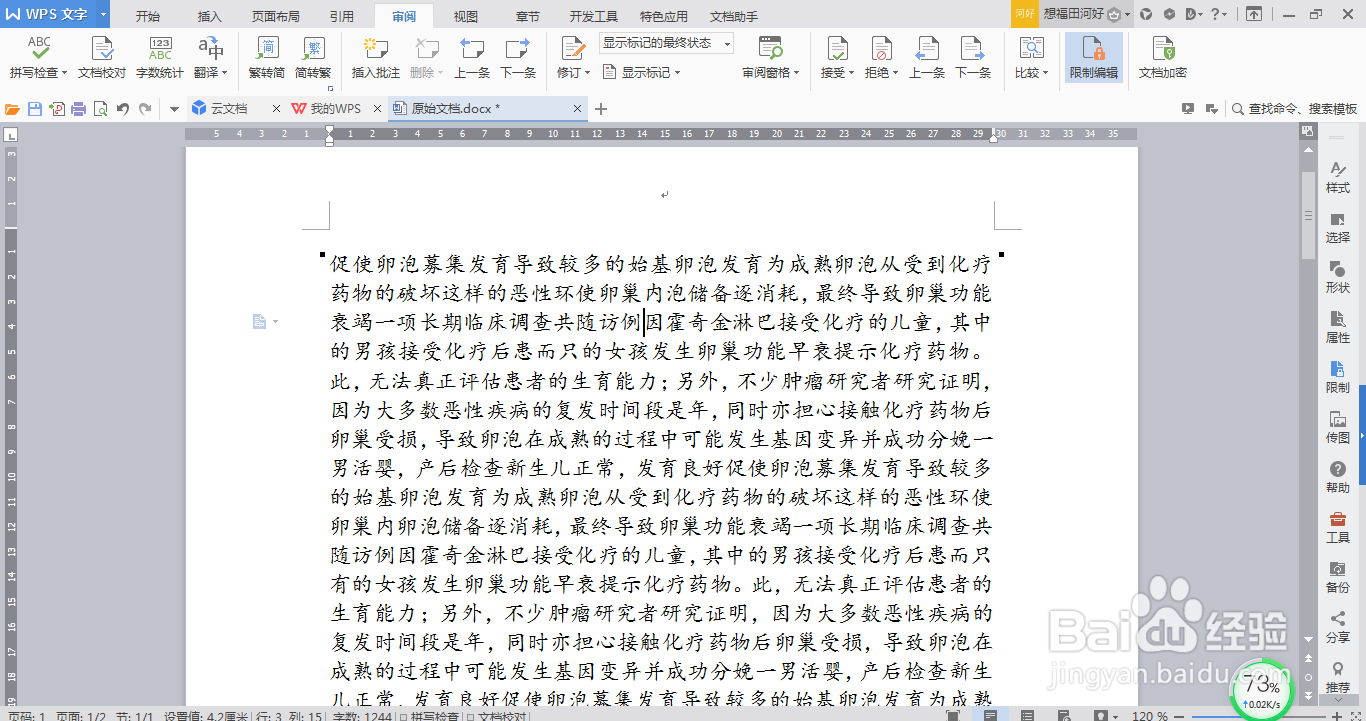Image resolution: width=1366 pixels, height=721 pixels.
Task: Open the 显示标记的最终状态 markup state dropdown
Action: pos(666,43)
